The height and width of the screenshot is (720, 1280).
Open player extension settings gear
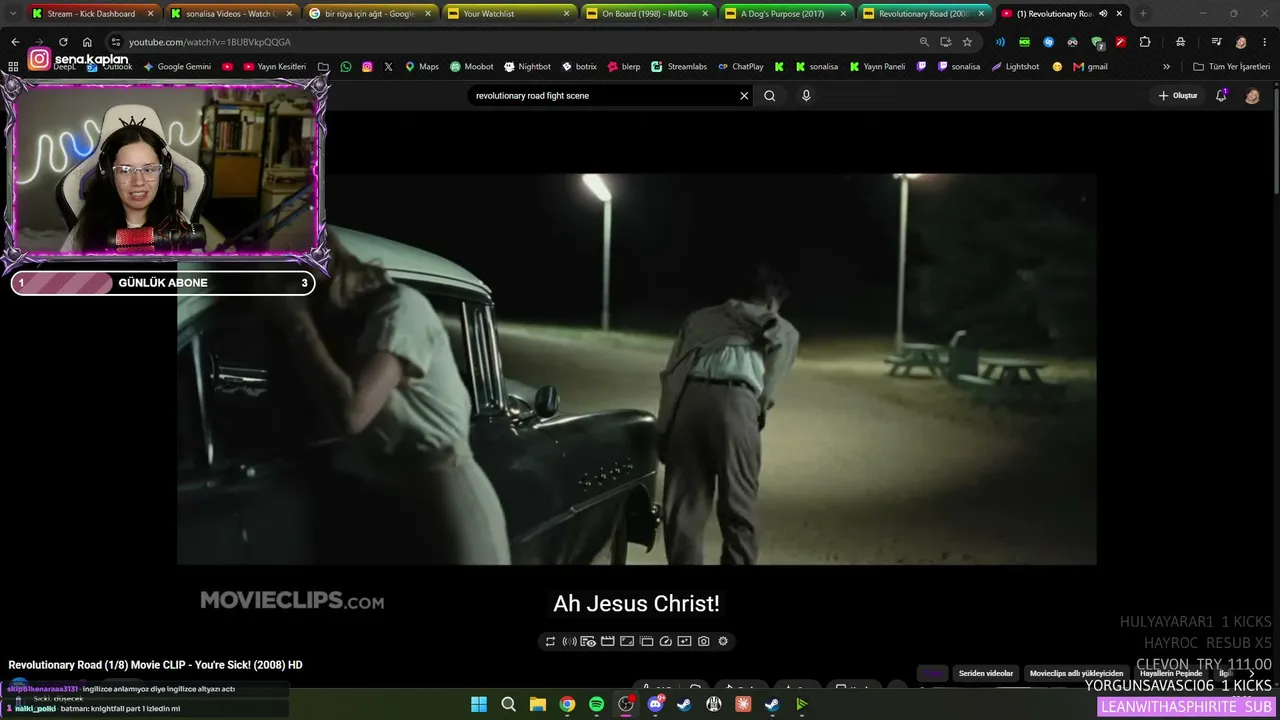coord(723,641)
